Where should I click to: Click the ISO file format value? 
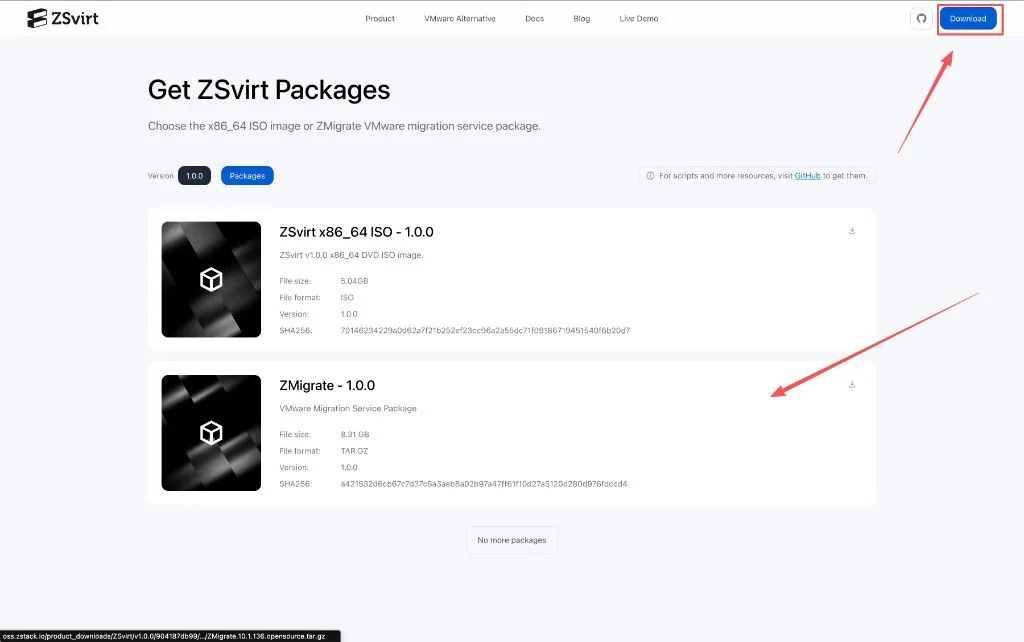coord(347,297)
